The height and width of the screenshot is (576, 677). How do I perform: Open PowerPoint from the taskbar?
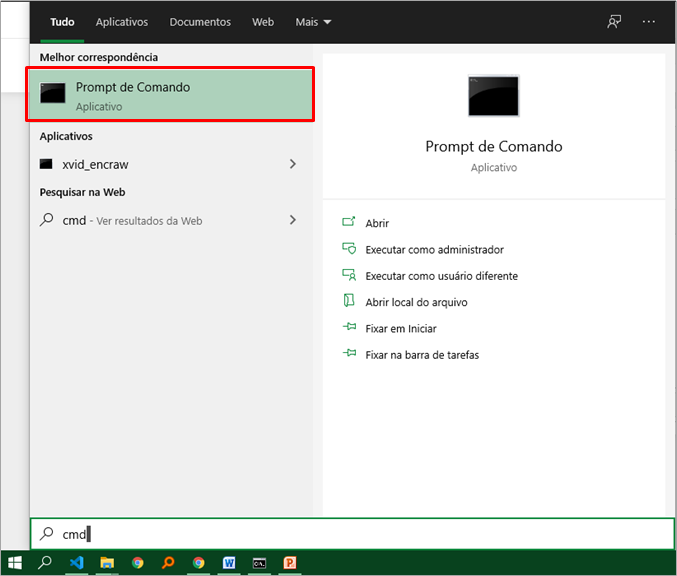click(x=290, y=563)
